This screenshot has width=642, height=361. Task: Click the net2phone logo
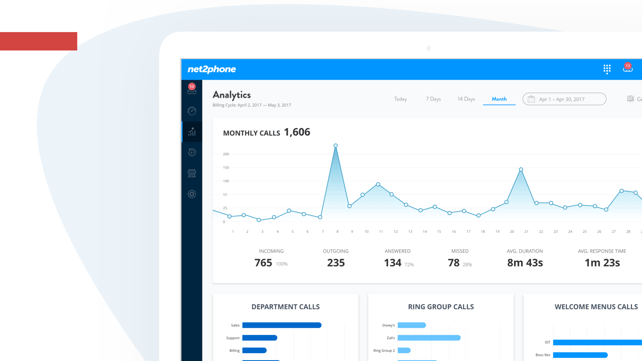coord(212,69)
